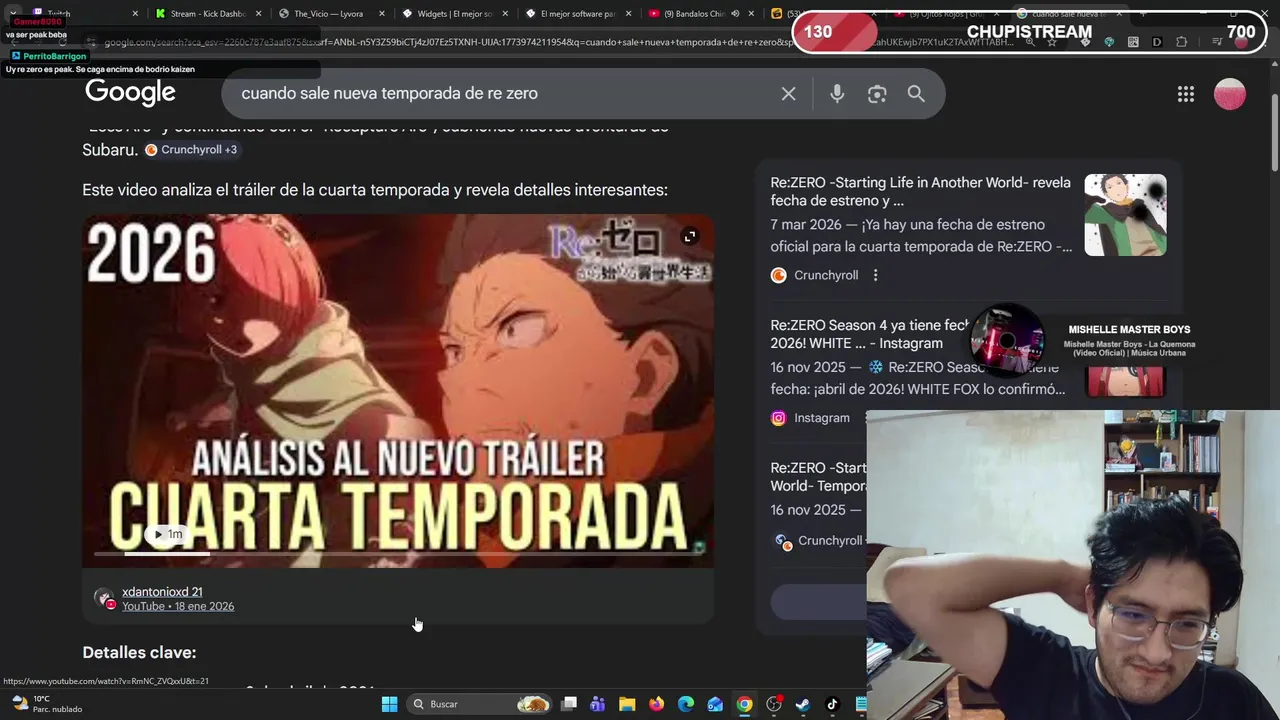Open the Crunchyroll result thumbnail image
Image resolution: width=1280 pixels, height=720 pixels.
click(1125, 215)
